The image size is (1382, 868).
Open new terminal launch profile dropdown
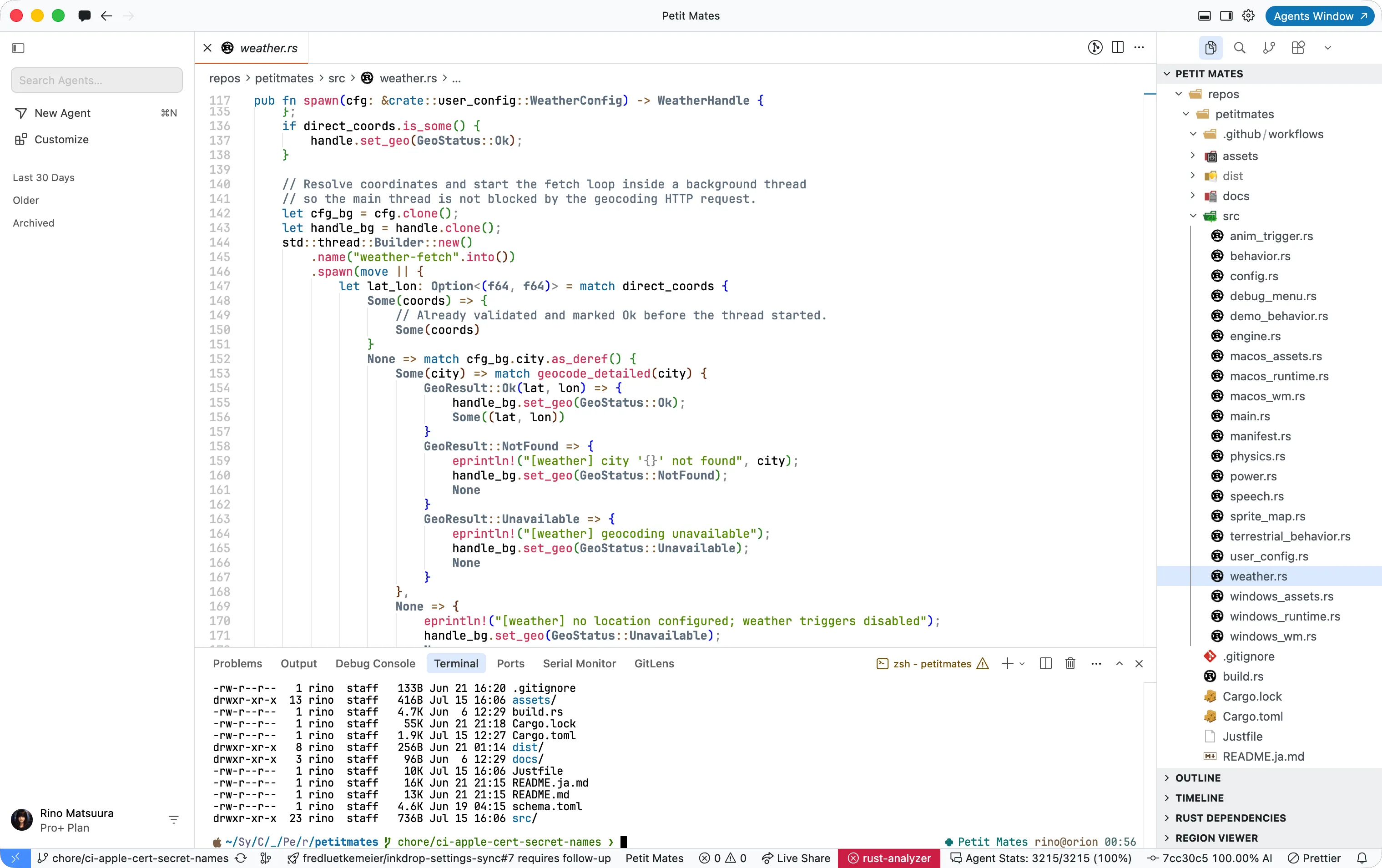point(1022,664)
